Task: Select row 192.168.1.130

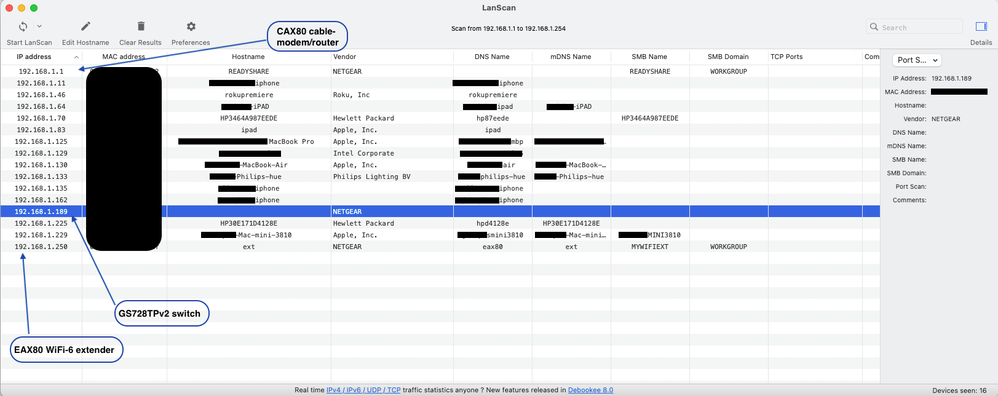Action: 440,165
